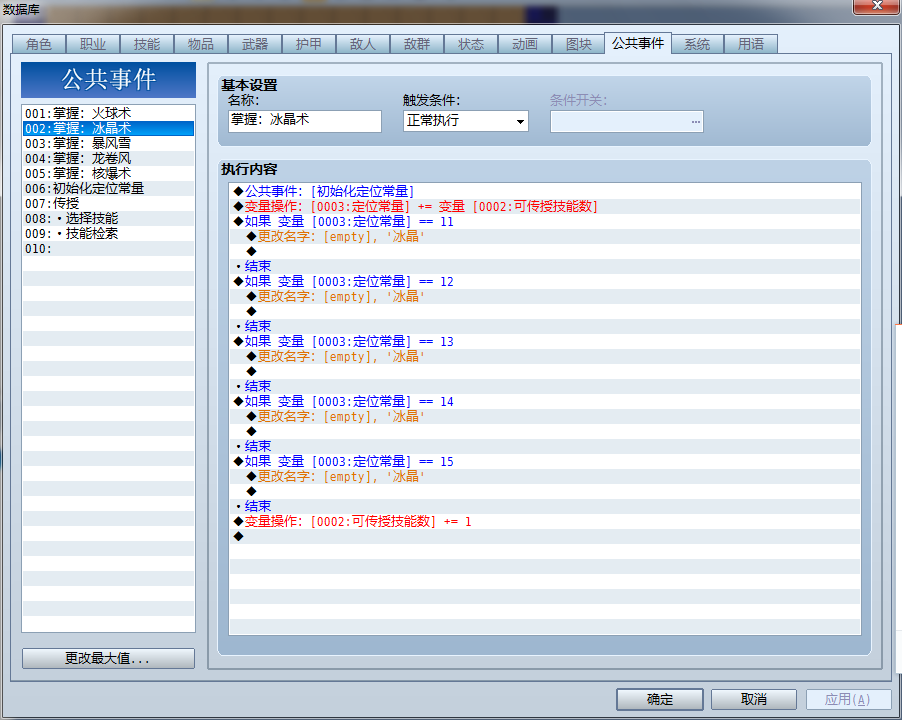Viewport: 902px width, 720px height.
Task: Click the 公共事件 tab
Action: point(638,43)
